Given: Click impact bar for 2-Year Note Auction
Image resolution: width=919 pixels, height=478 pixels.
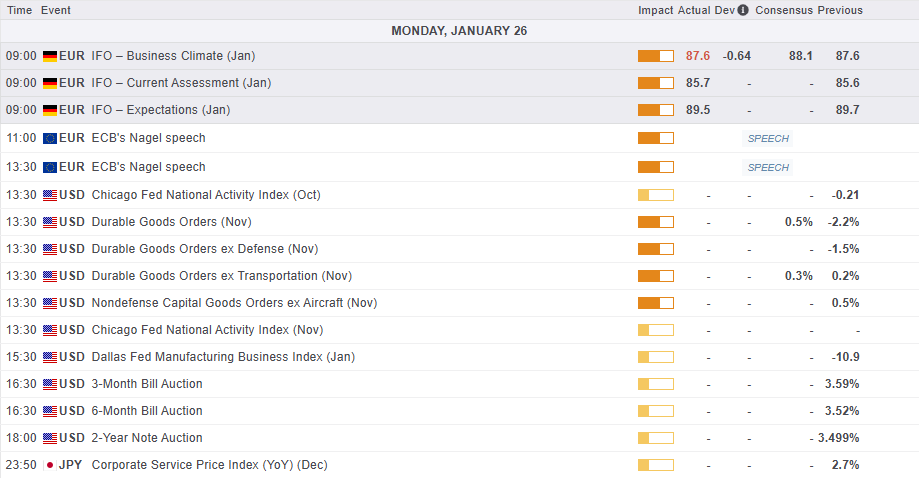Looking at the screenshot, I should point(655,438).
